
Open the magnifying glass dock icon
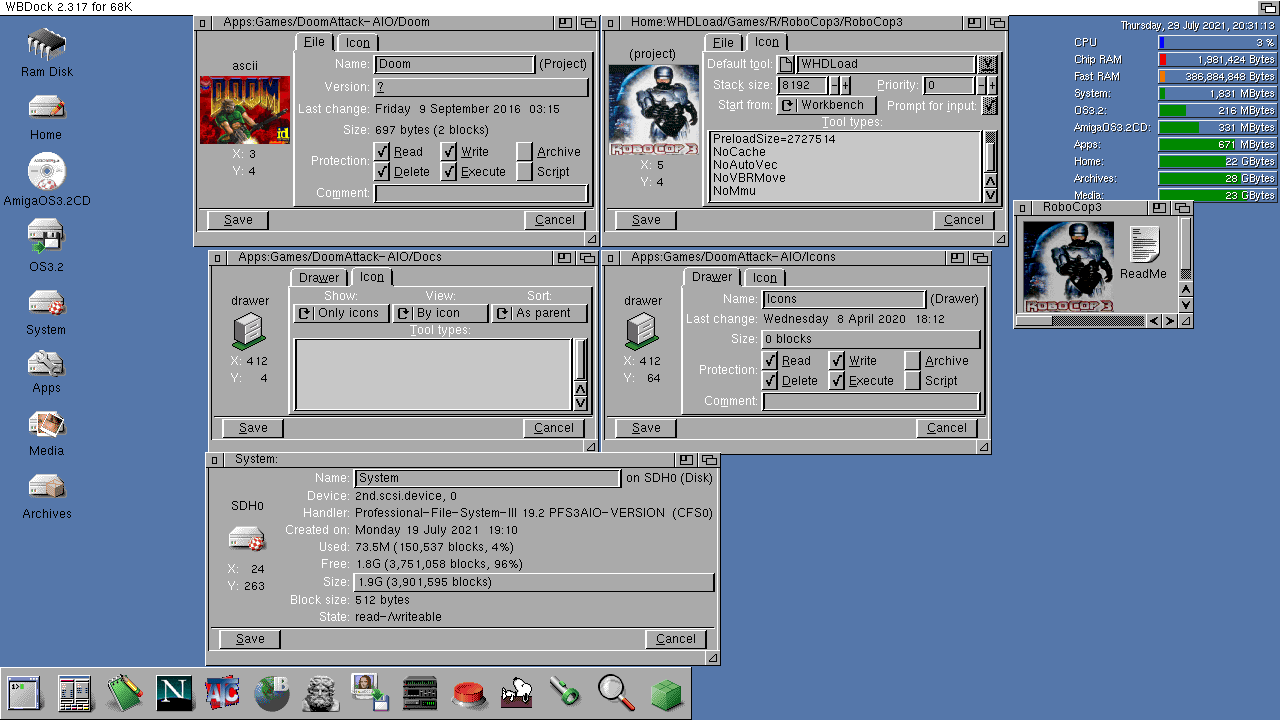(616, 693)
